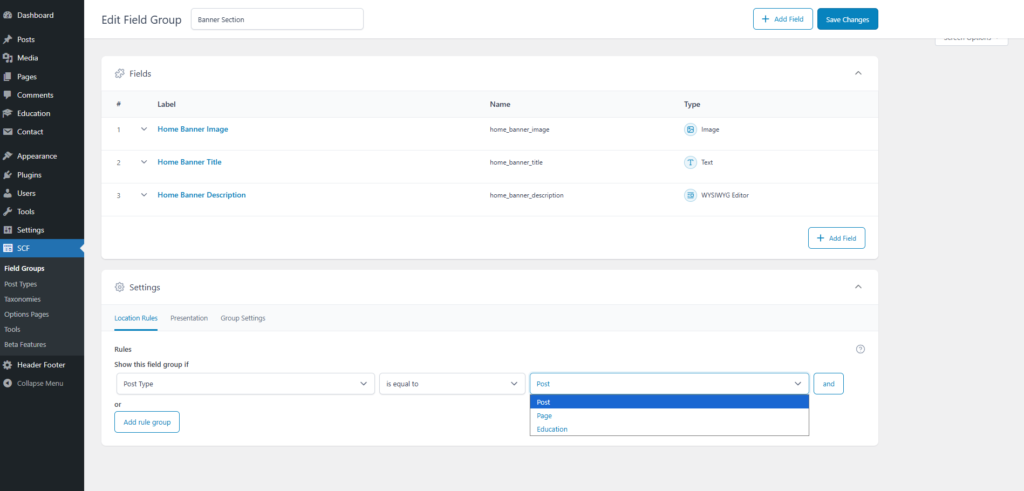The image size is (1024, 491).
Task: Expand the Home Banner Title field row
Action: pos(144,162)
